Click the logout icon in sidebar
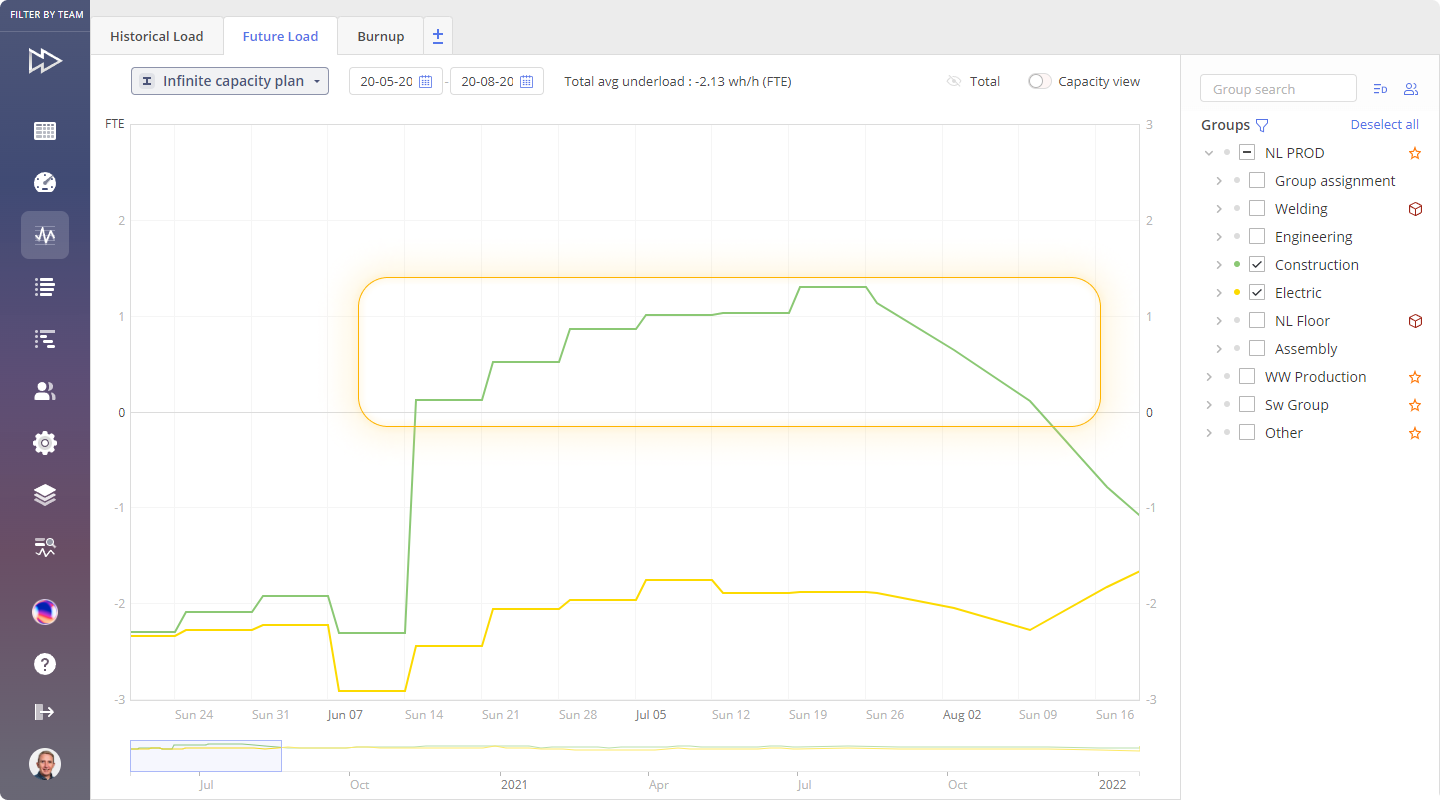1440x800 pixels. pos(45,712)
